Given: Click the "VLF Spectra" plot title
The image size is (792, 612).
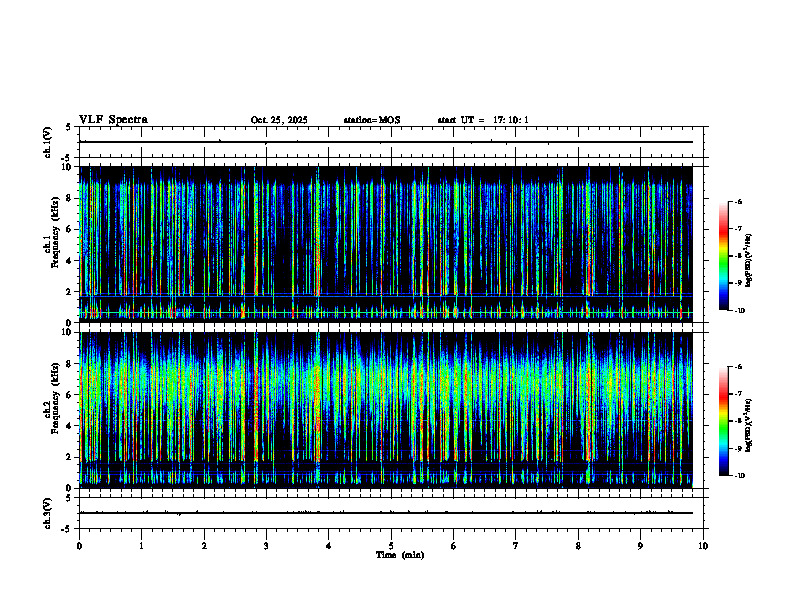Looking at the screenshot, I should click(113, 120).
